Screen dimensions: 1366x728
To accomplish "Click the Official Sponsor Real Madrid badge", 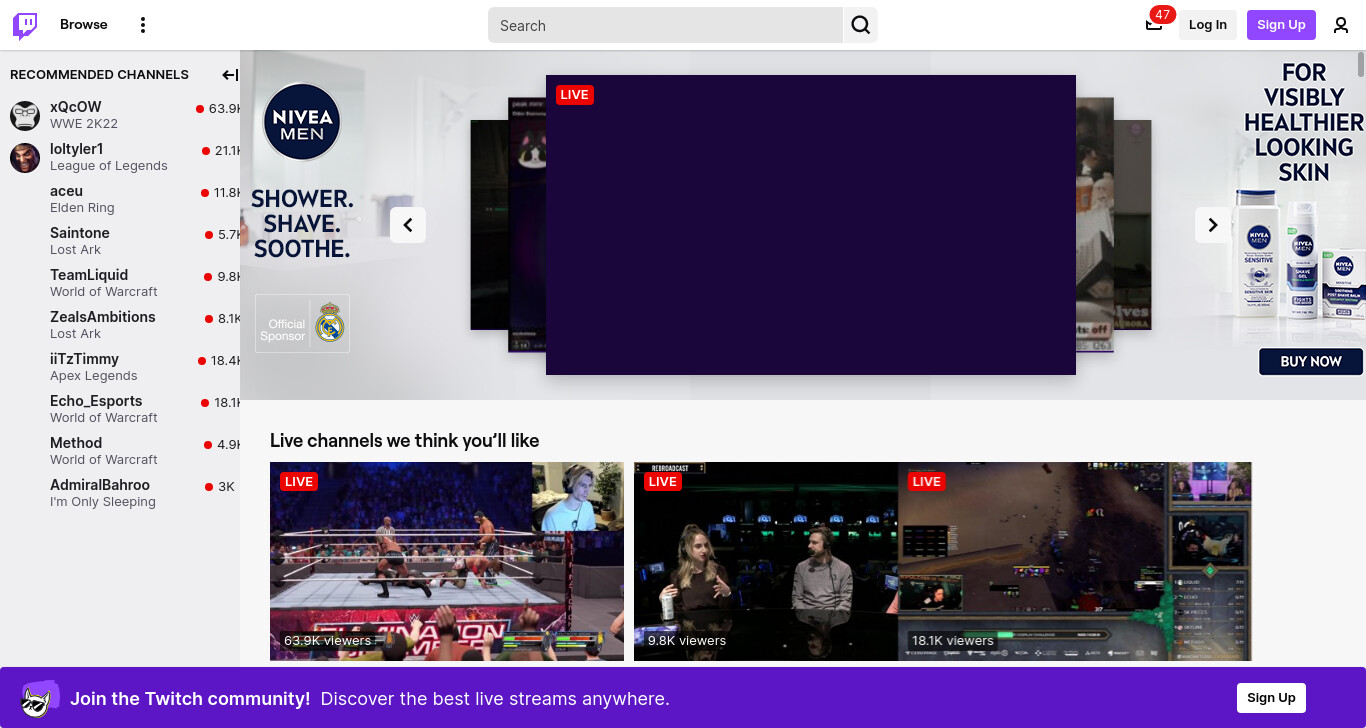I will [302, 323].
